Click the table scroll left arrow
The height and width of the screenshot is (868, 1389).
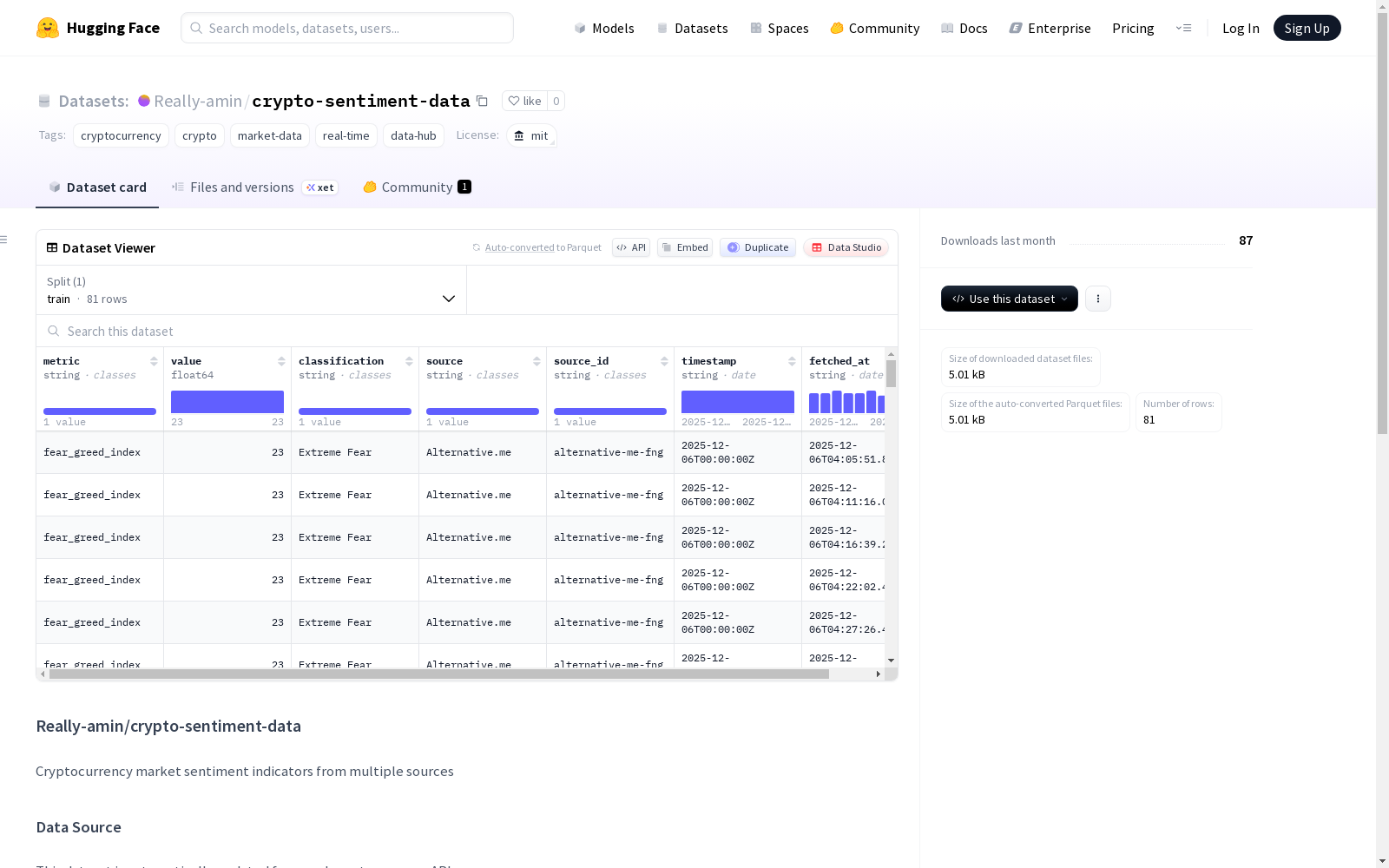tap(43, 674)
